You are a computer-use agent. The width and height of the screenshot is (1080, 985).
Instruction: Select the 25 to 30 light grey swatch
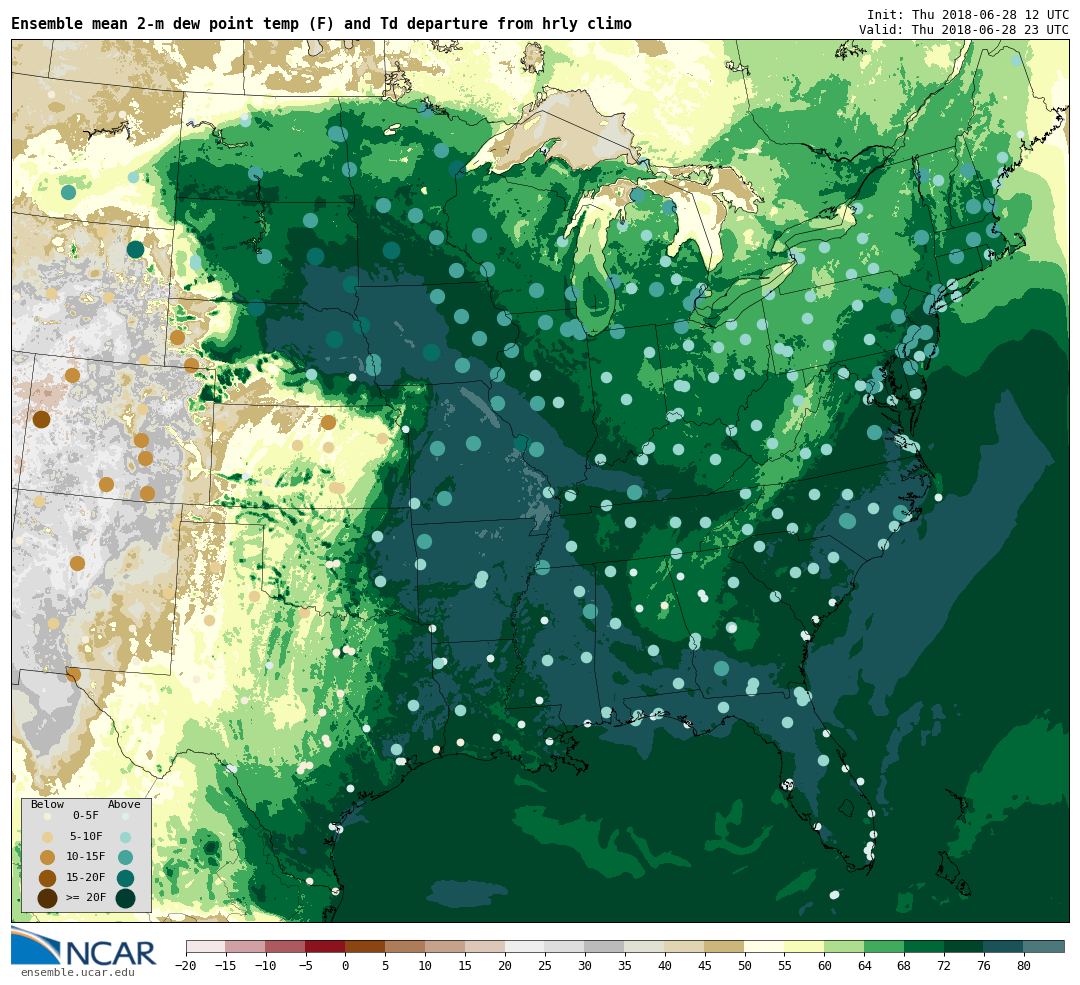click(565, 946)
